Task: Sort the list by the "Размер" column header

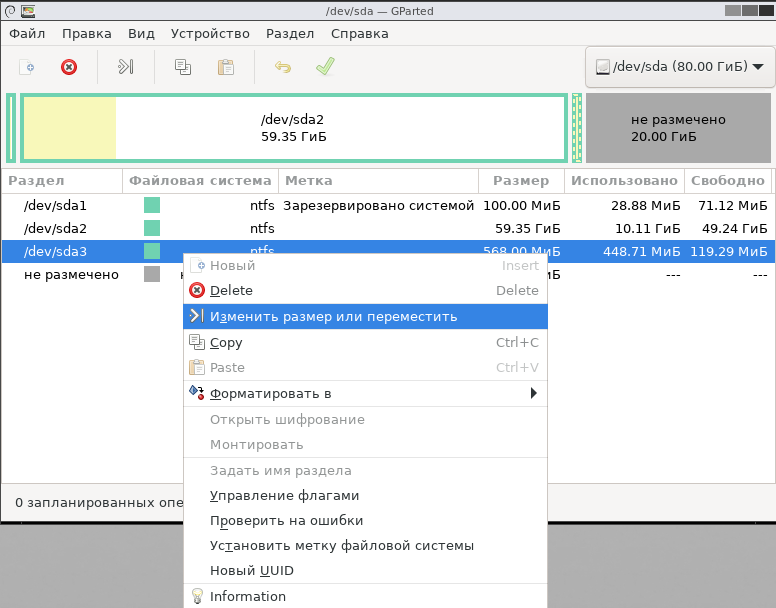Action: click(x=521, y=181)
